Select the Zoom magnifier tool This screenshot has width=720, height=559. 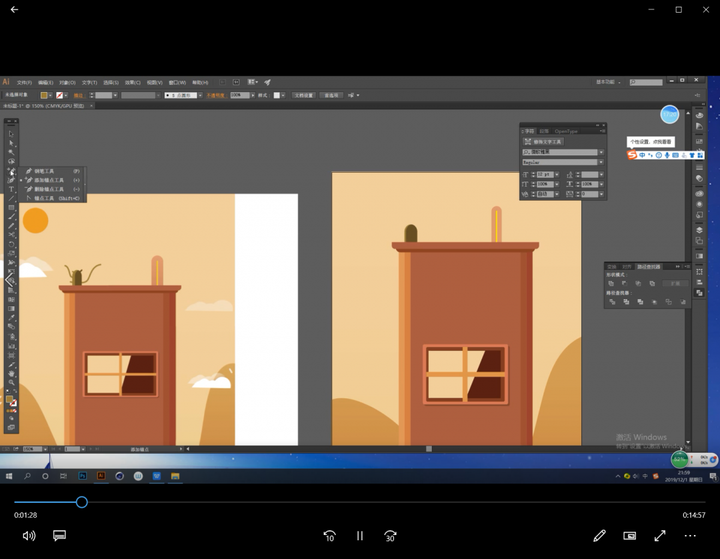pyautogui.click(x=11, y=383)
